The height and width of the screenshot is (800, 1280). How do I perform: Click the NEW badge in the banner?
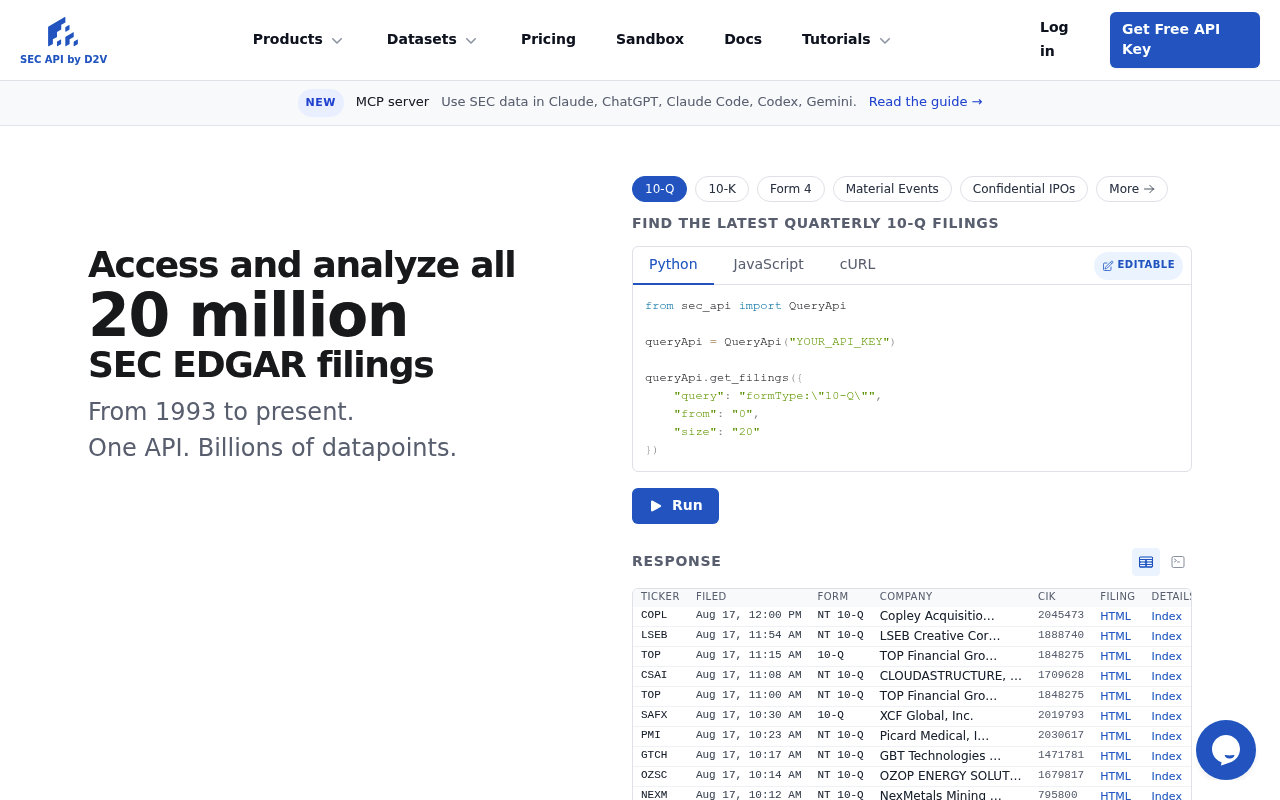tap(321, 102)
